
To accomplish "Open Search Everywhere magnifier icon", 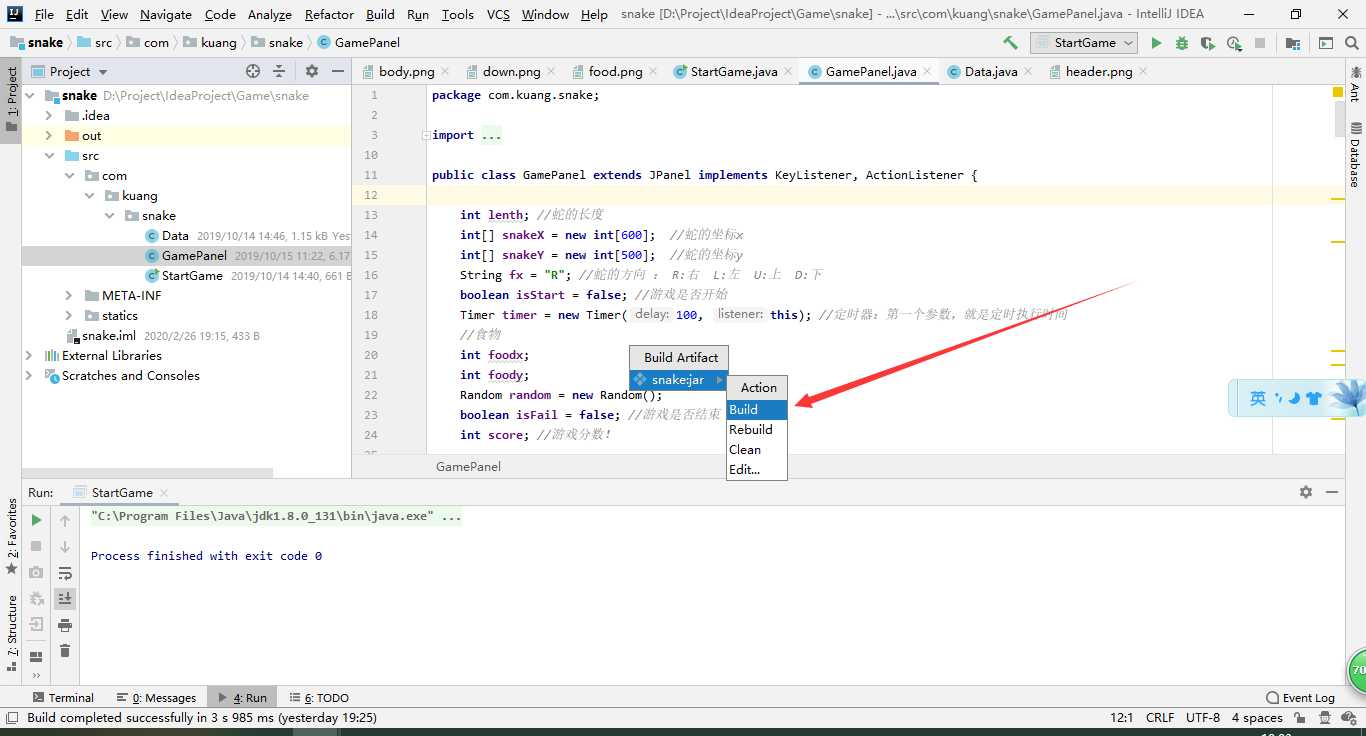I will tap(1352, 43).
